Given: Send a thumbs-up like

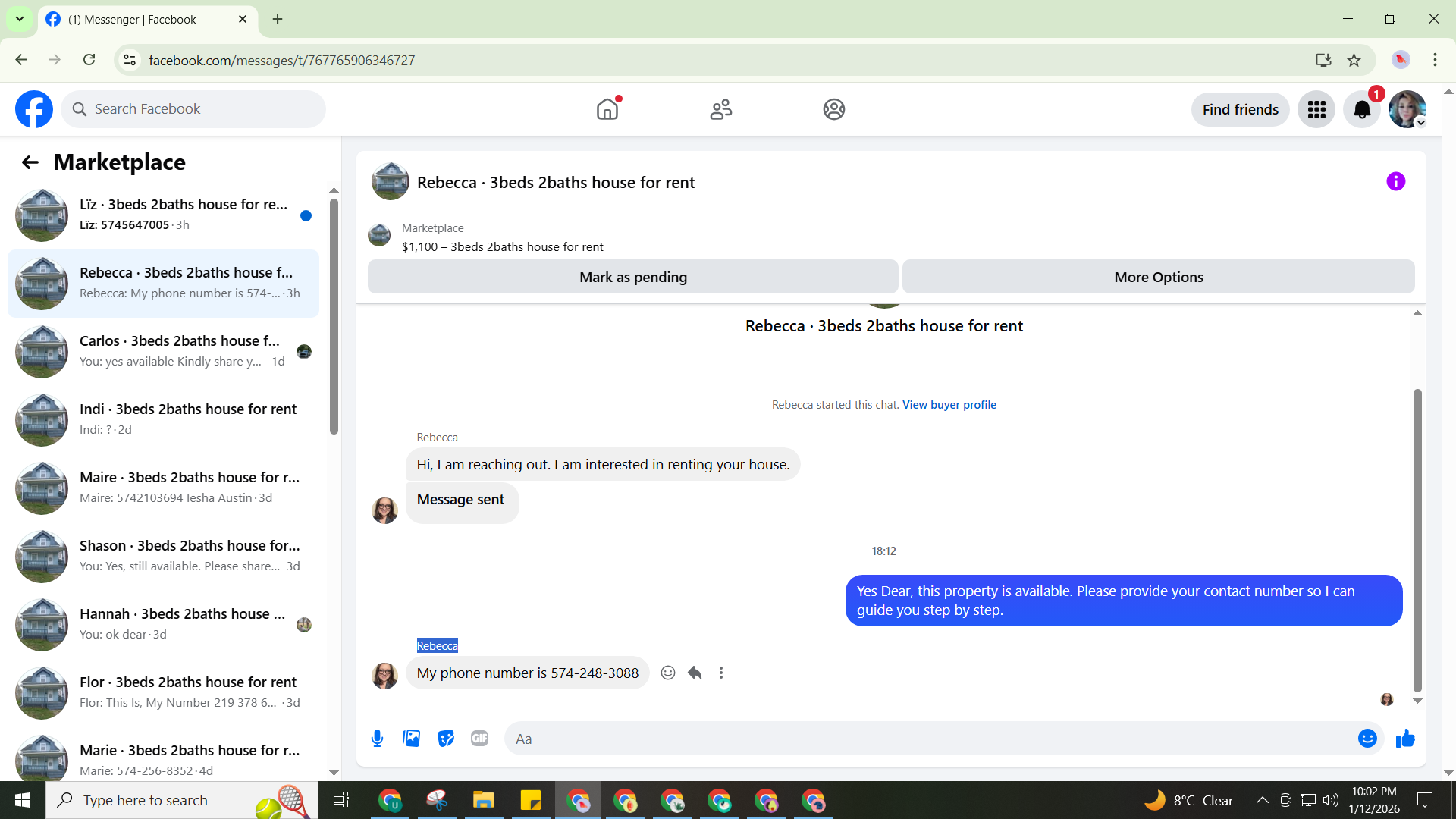Looking at the screenshot, I should 1405,739.
